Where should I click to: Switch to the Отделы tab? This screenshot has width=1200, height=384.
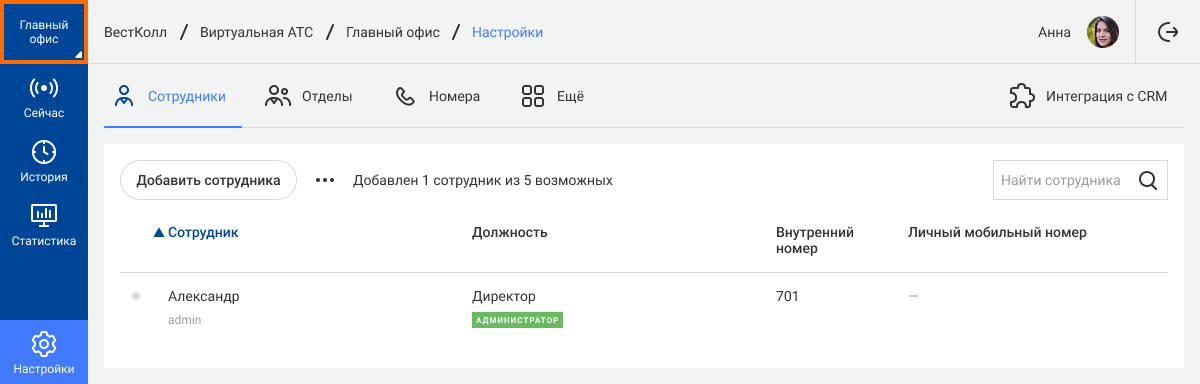tap(308, 97)
